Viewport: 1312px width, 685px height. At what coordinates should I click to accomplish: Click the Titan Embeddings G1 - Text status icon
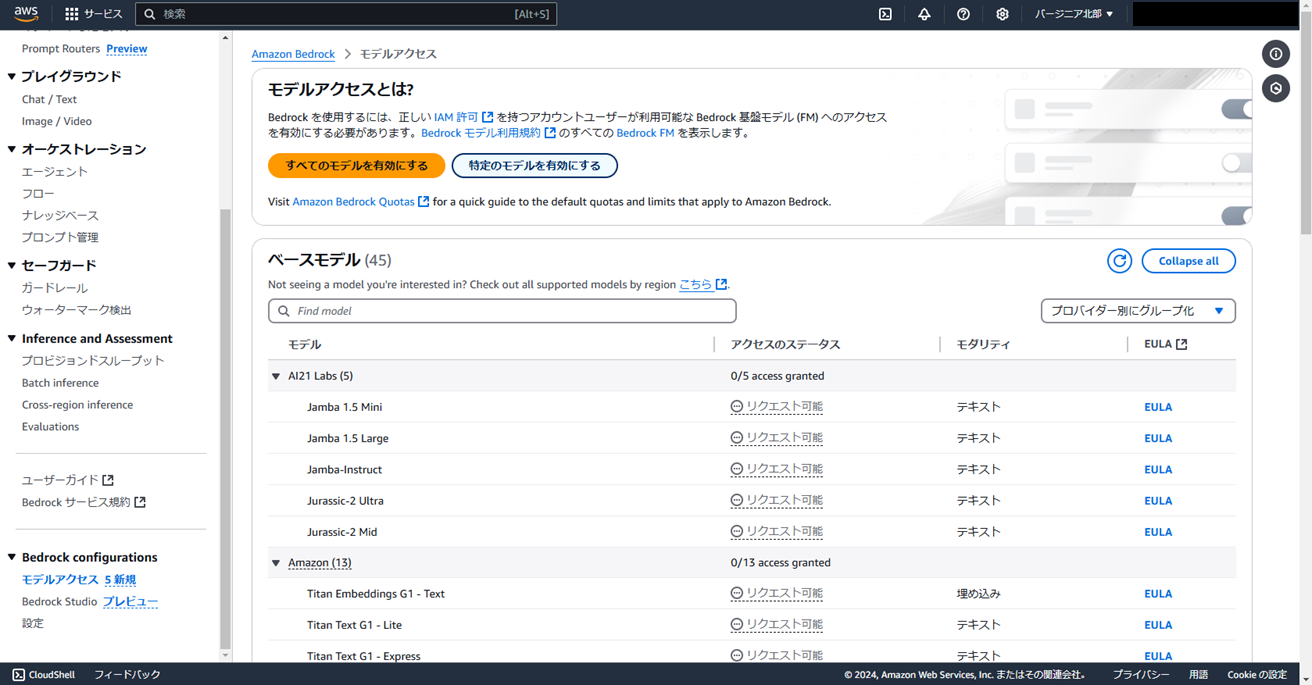(737, 593)
